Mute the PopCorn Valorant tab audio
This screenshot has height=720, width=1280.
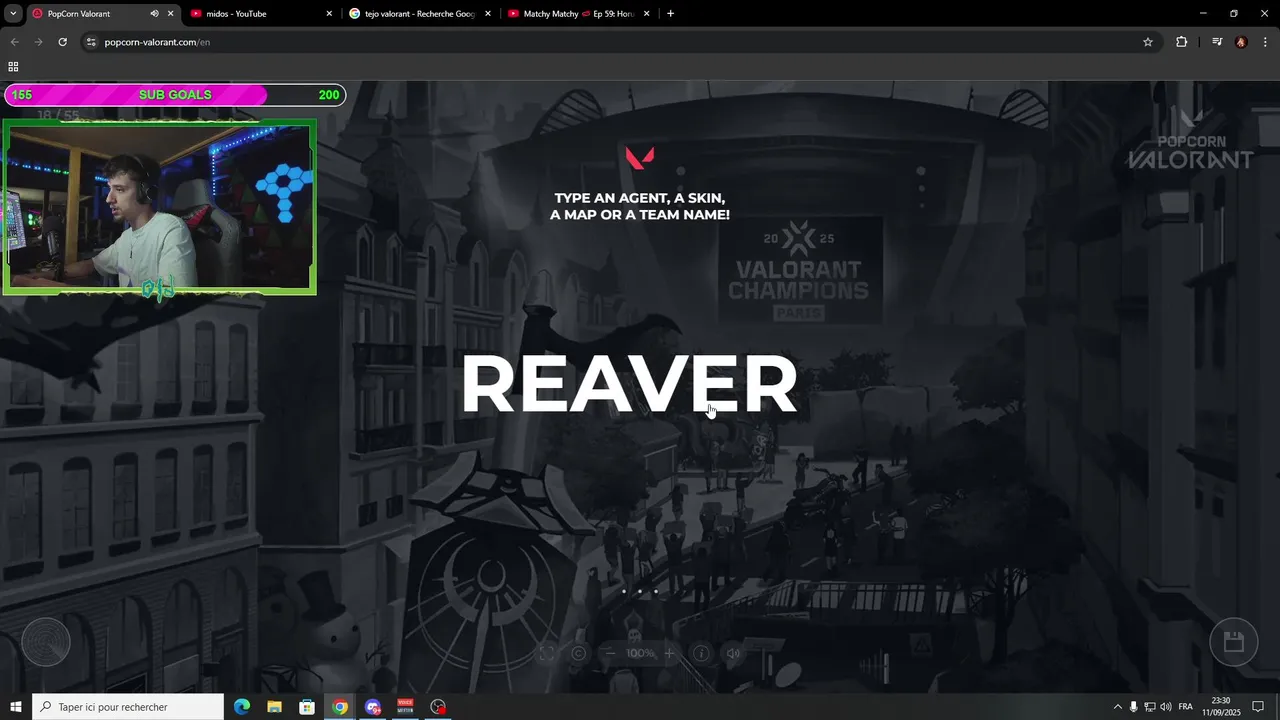click(x=154, y=14)
